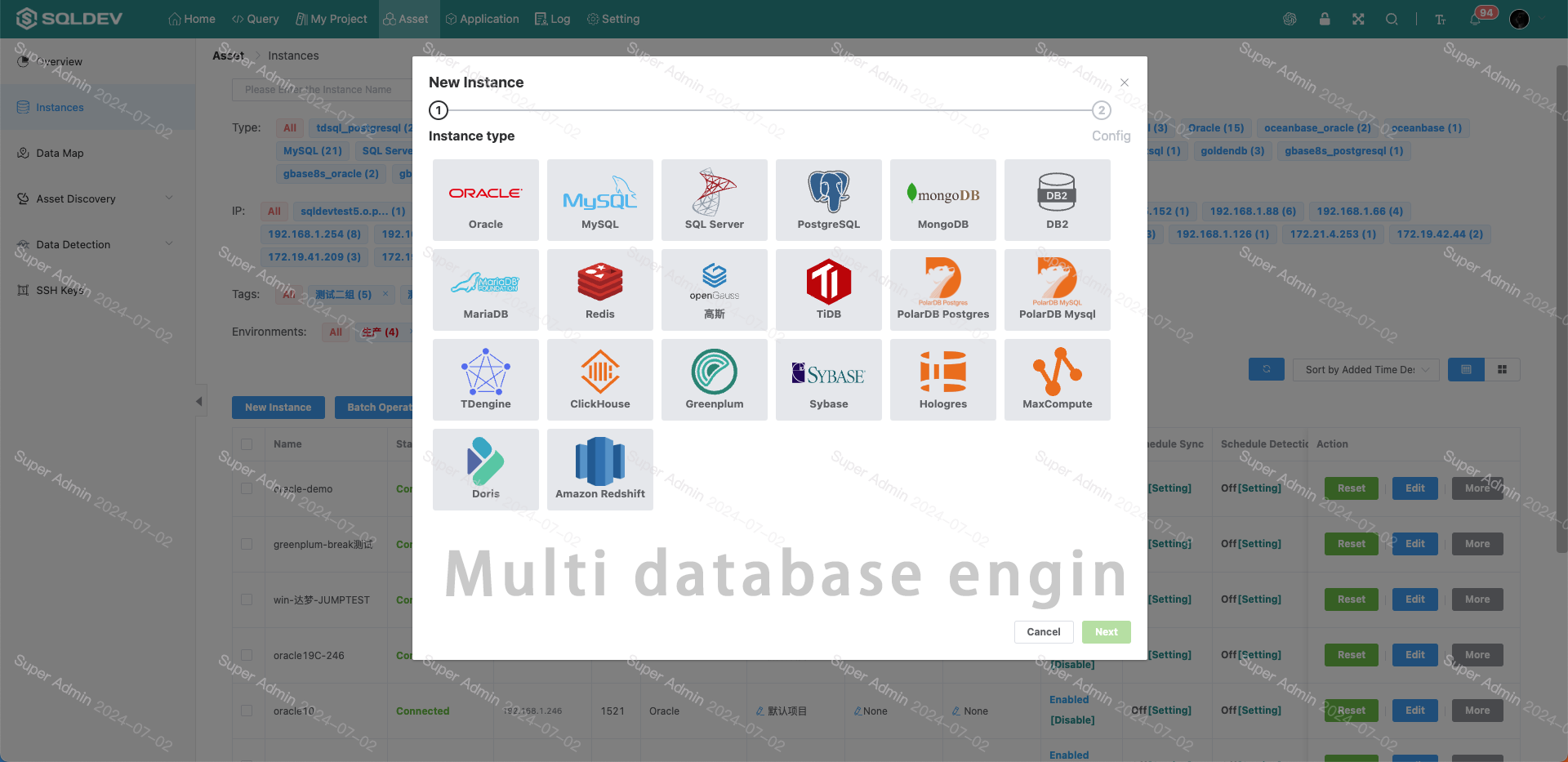This screenshot has width=1568, height=762.
Task: Open the notifications bell with 94 badge
Action: (x=1477, y=19)
